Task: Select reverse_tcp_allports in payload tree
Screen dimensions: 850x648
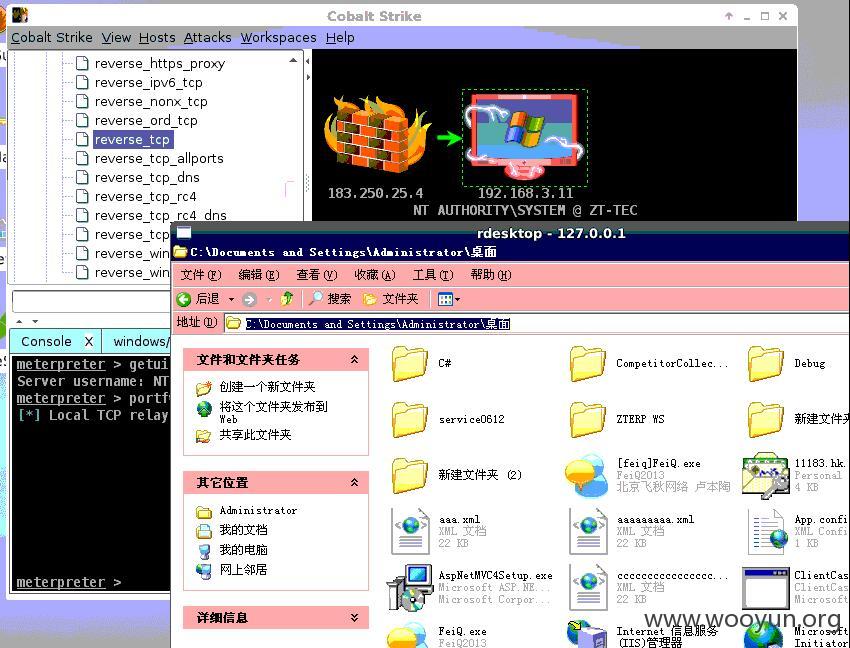Action: (159, 158)
